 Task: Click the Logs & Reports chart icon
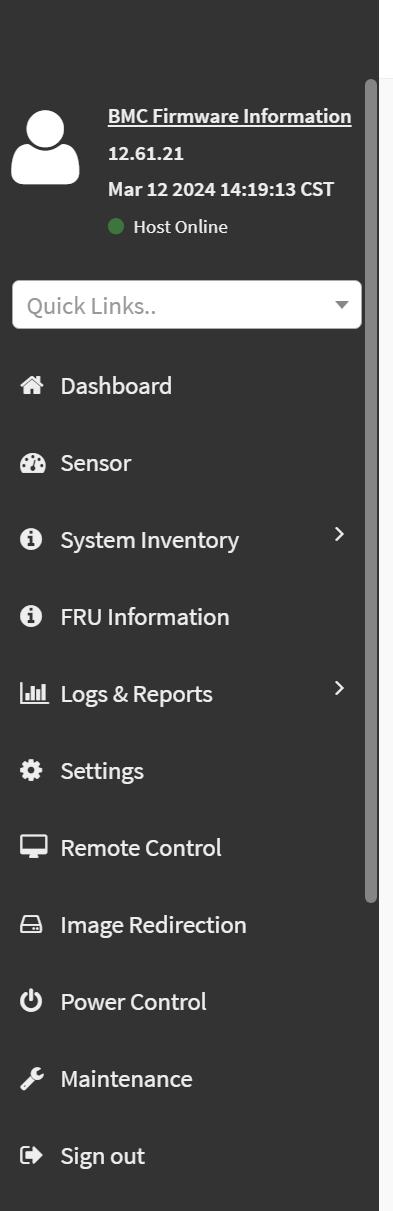(33, 693)
